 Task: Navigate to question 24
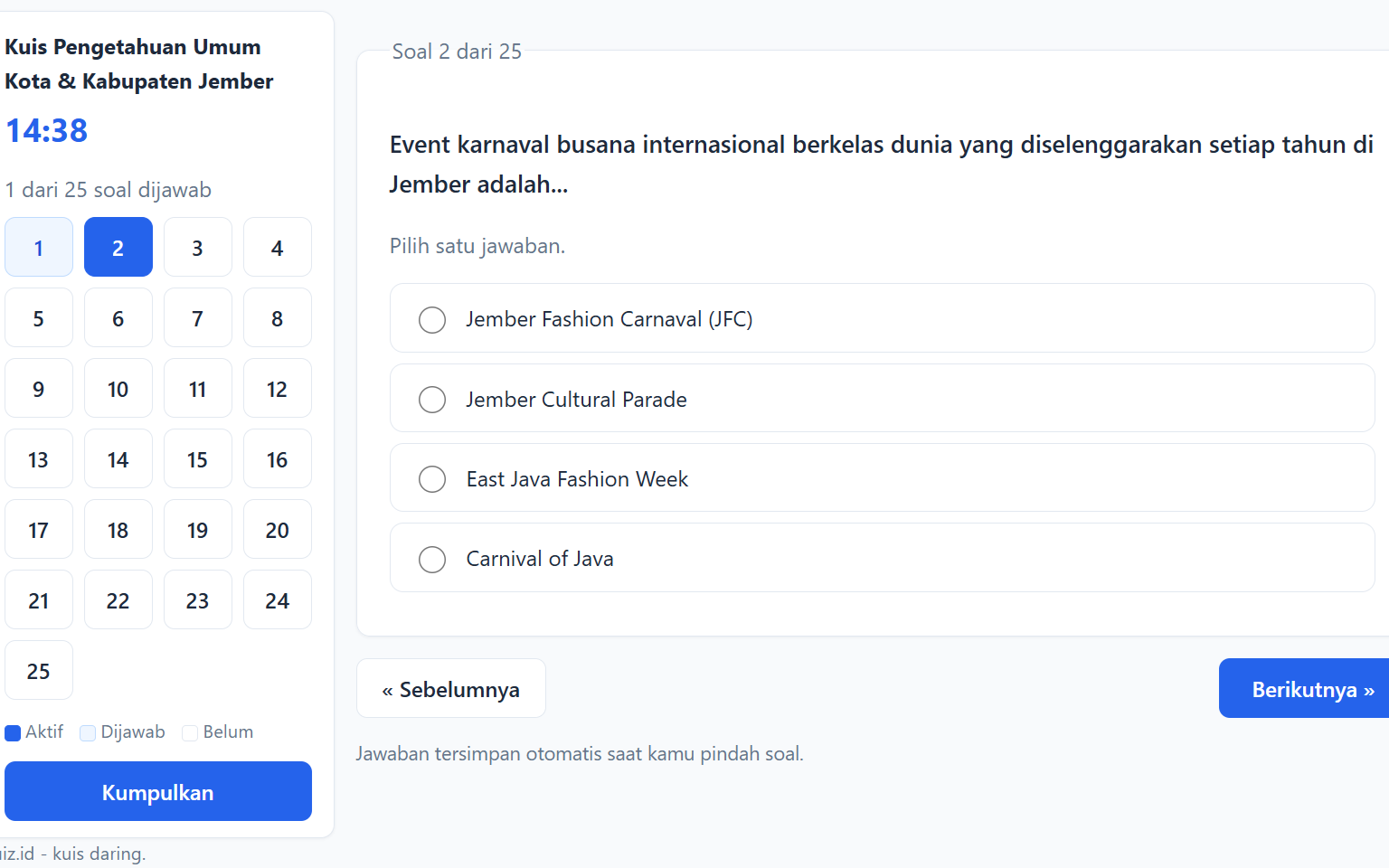click(x=278, y=599)
